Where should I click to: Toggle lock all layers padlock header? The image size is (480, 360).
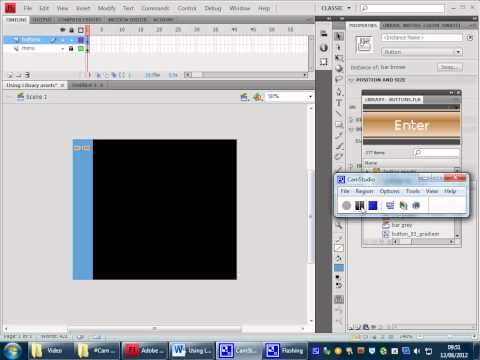tap(71, 30)
